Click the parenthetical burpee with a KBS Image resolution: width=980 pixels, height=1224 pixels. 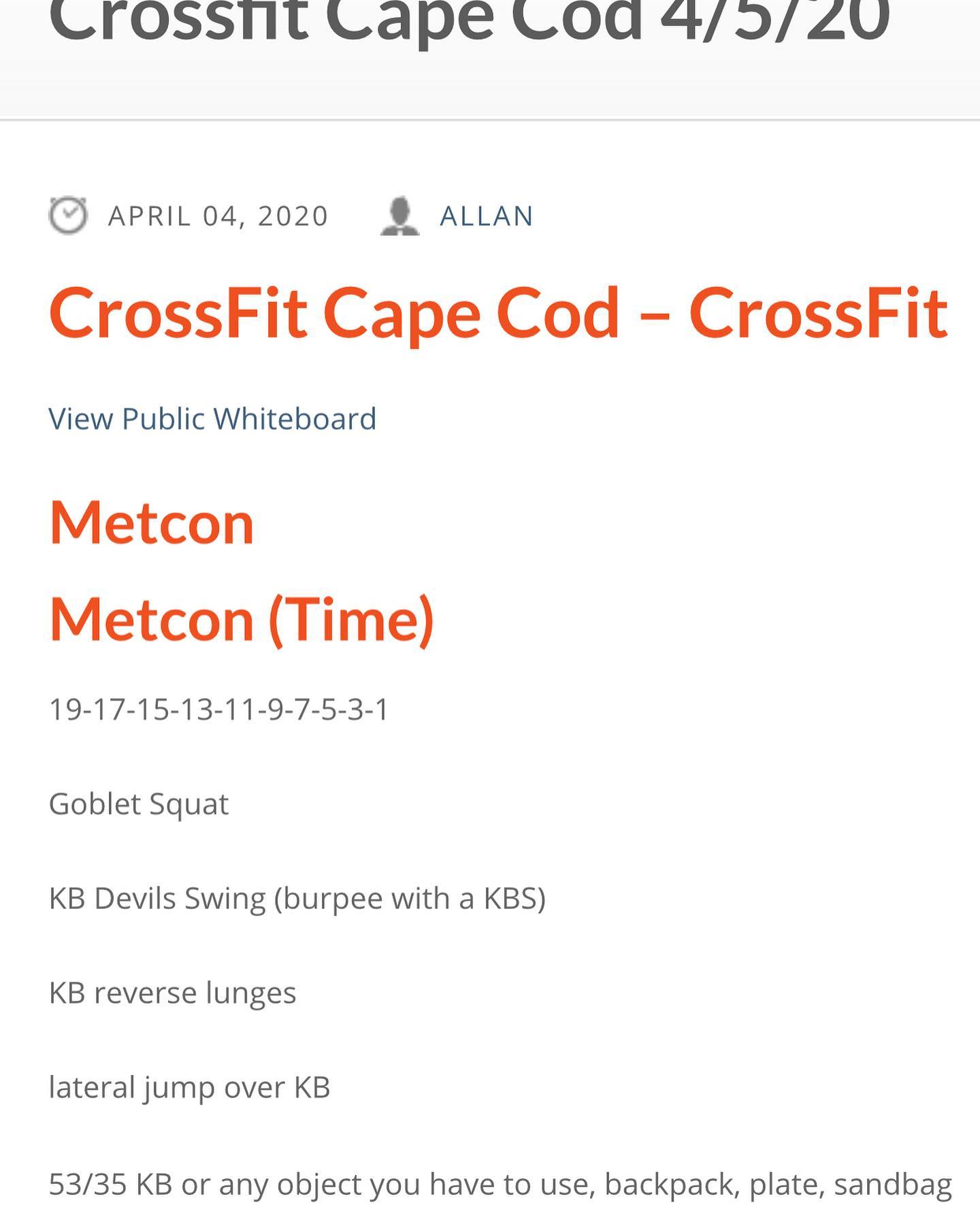(410, 898)
